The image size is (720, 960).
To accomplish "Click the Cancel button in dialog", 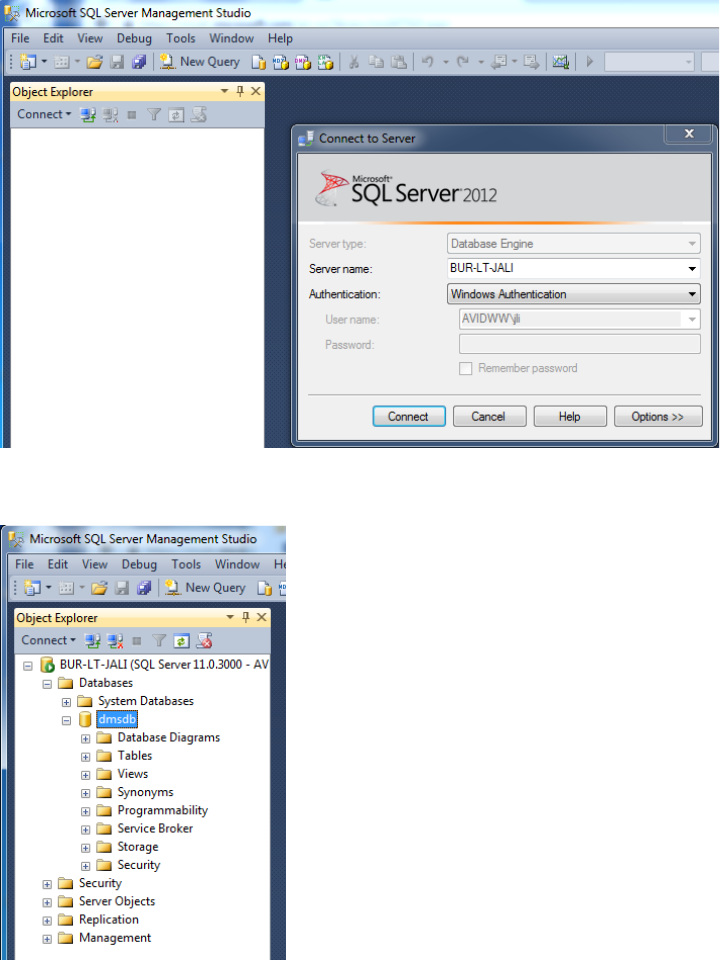I will 489,416.
